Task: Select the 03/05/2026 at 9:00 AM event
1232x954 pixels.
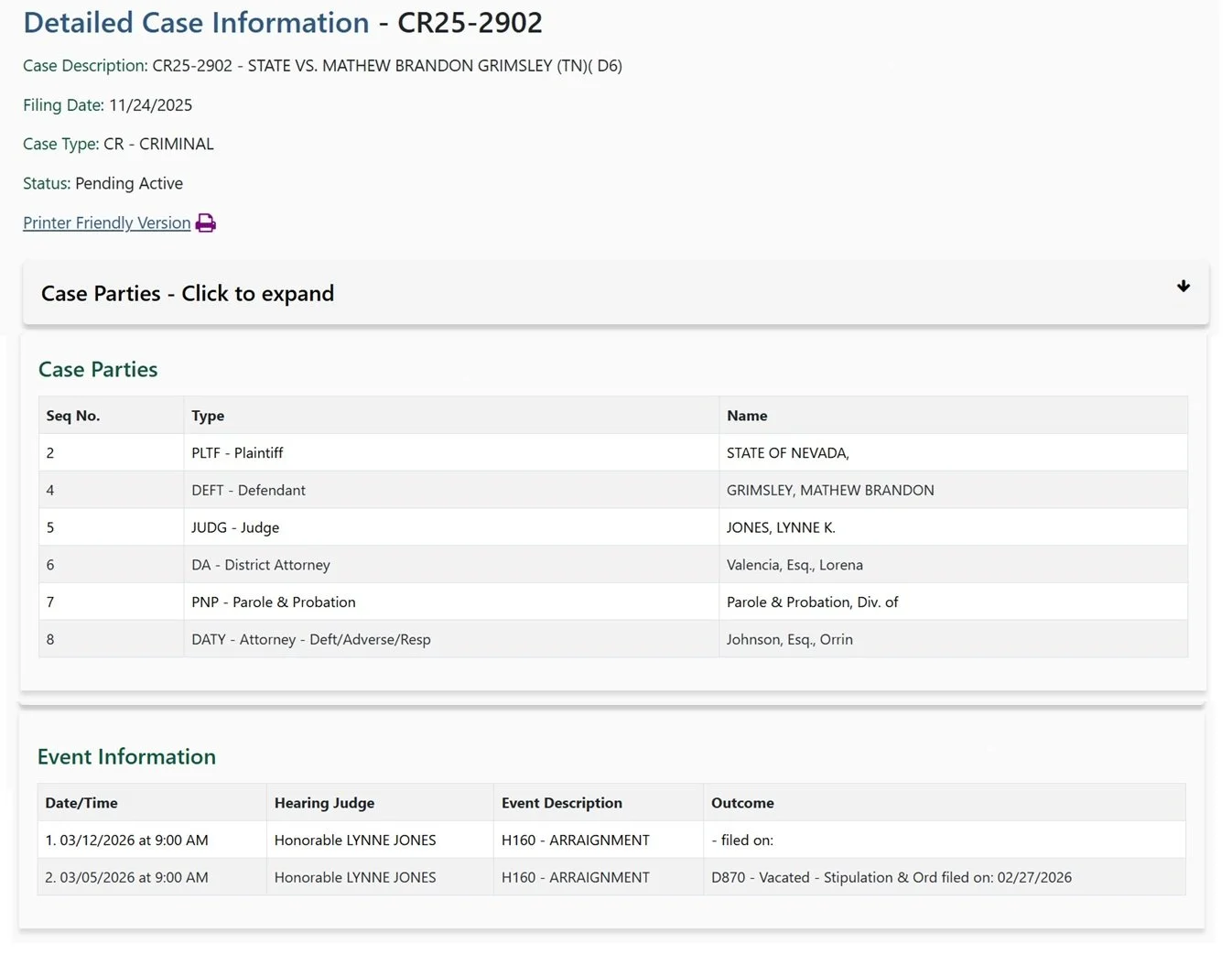Action: coord(127,878)
